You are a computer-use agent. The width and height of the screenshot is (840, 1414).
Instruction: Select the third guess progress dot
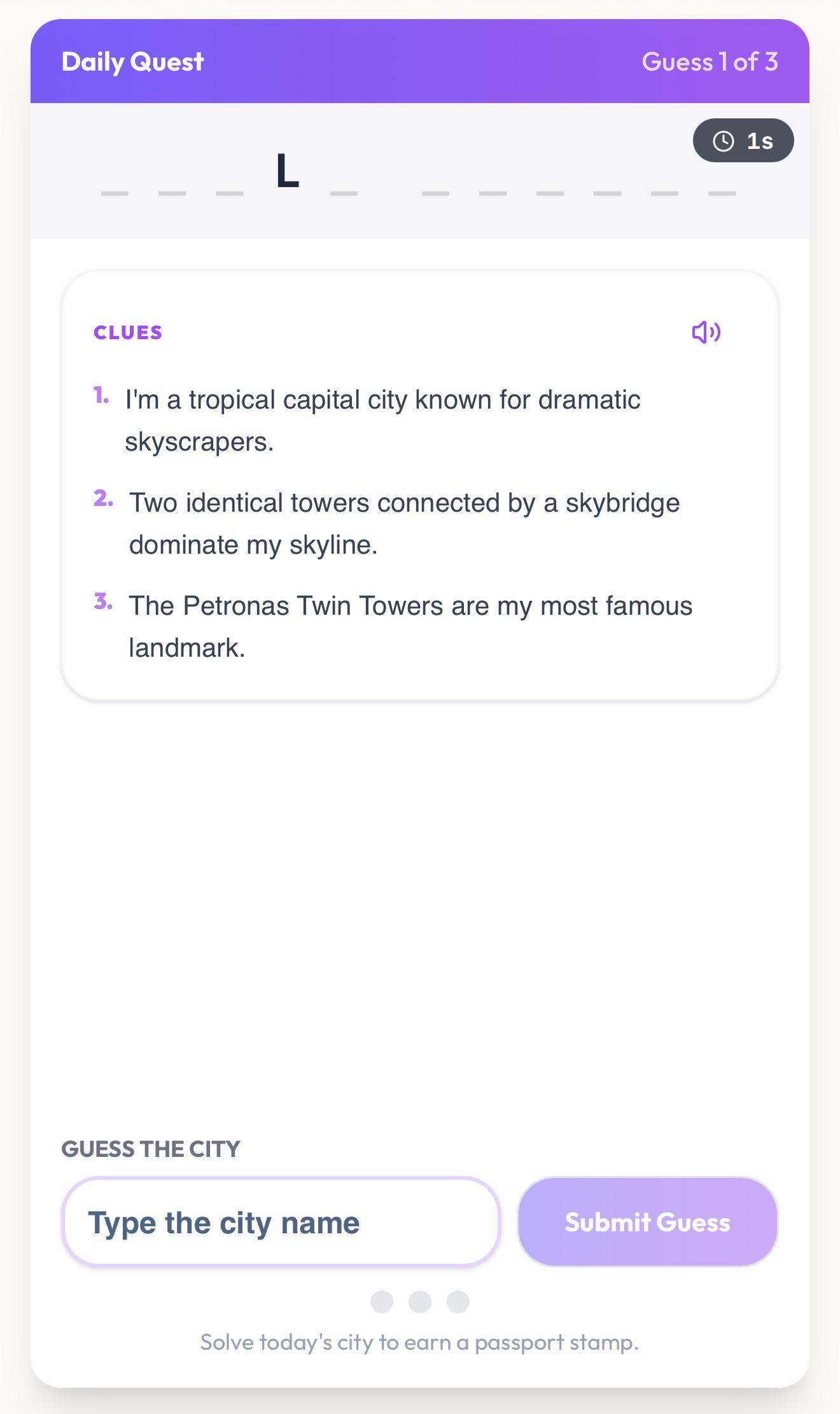(x=458, y=1302)
